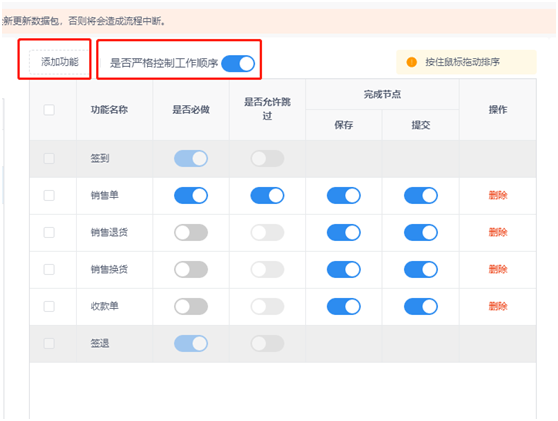Click the 功能名称 column header
Screen dimensions: 558x421
[109, 110]
